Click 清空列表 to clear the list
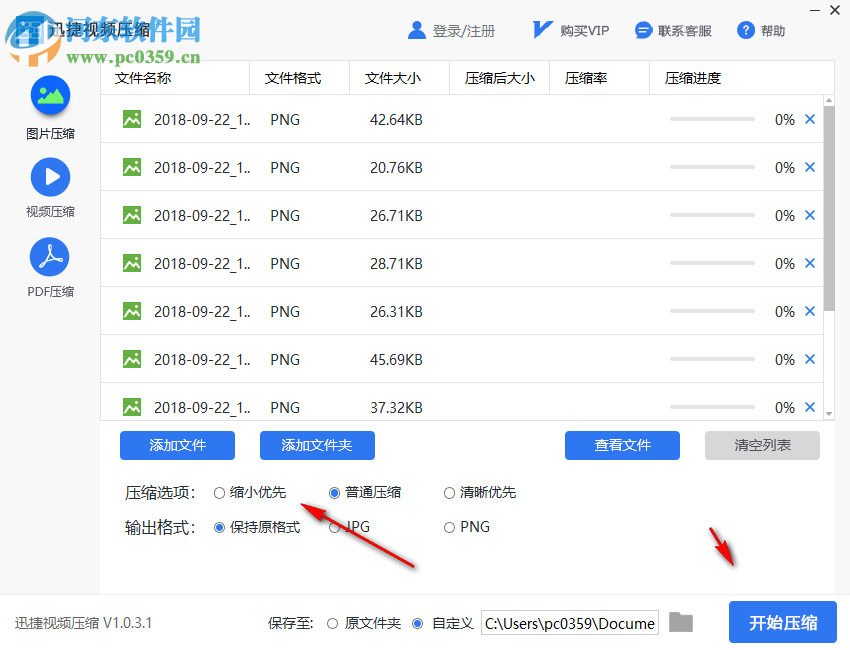Viewport: 850px width, 650px height. pos(762,445)
